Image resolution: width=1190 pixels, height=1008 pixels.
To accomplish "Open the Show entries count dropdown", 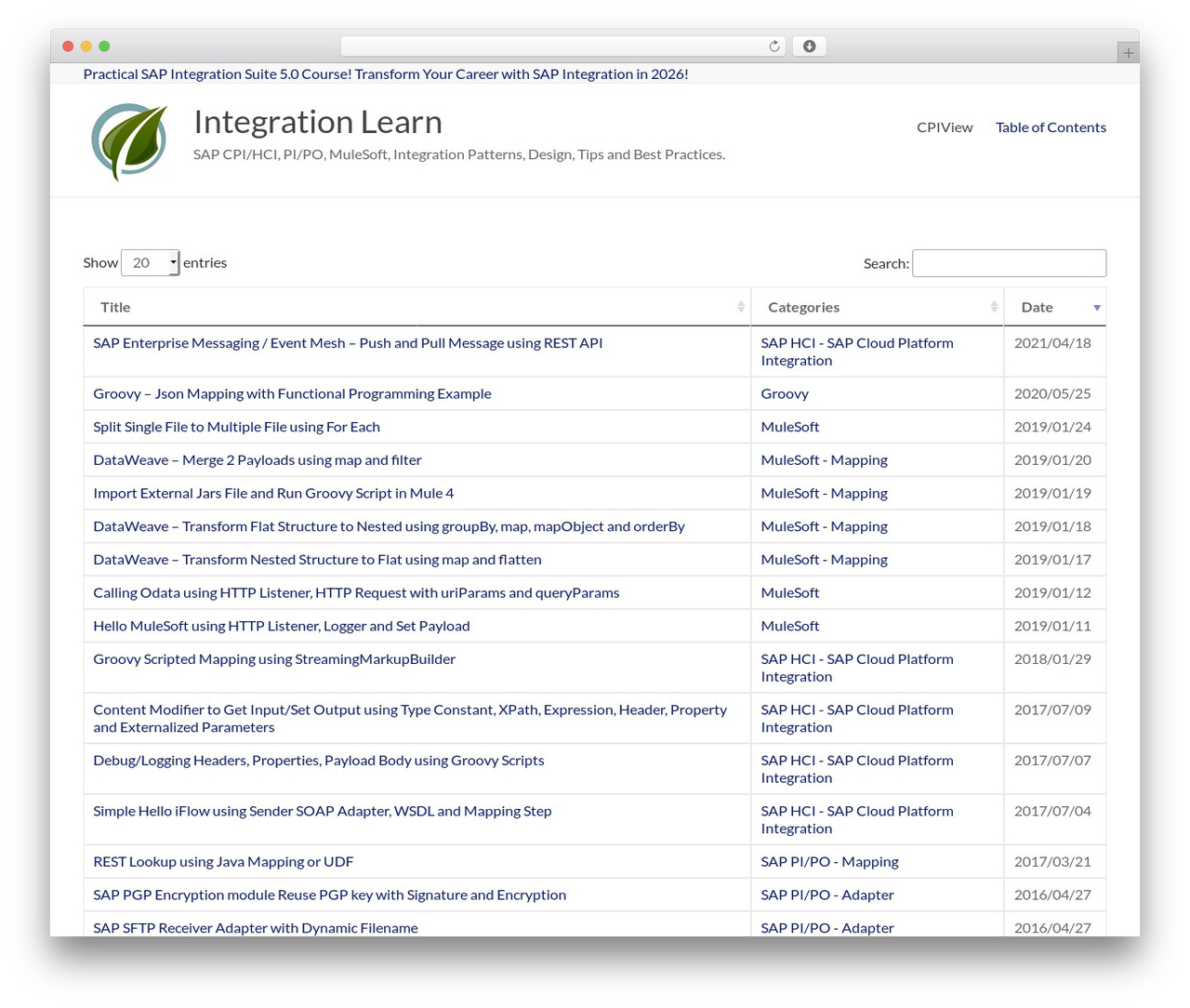I will coord(150,263).
